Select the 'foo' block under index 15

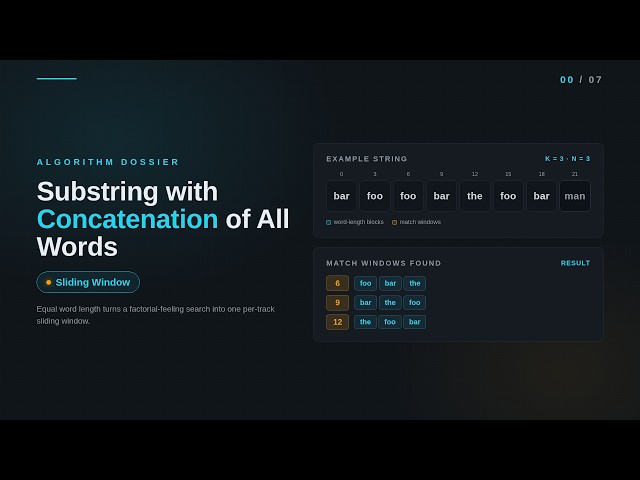click(508, 196)
